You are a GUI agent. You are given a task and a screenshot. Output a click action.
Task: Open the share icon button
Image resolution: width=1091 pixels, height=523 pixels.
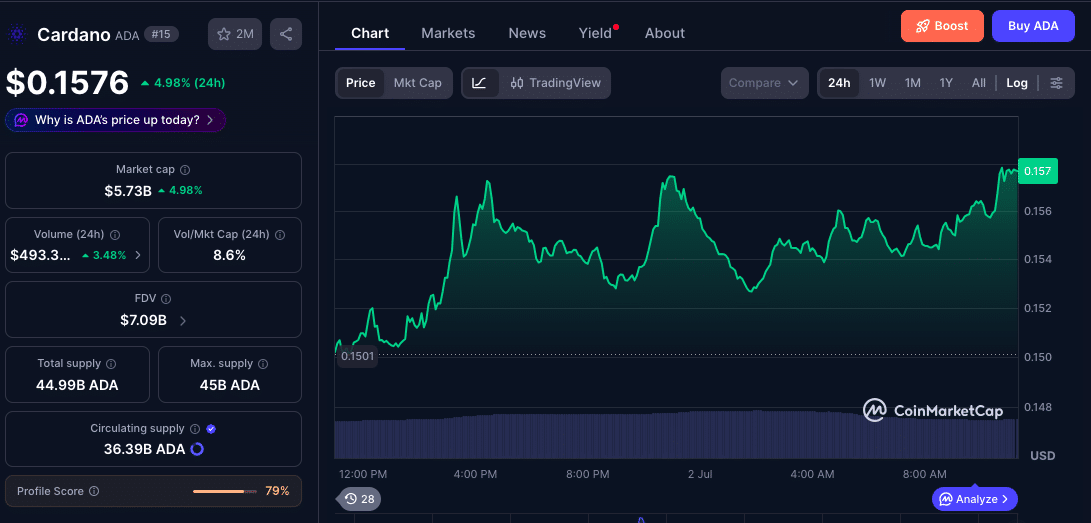[x=286, y=34]
